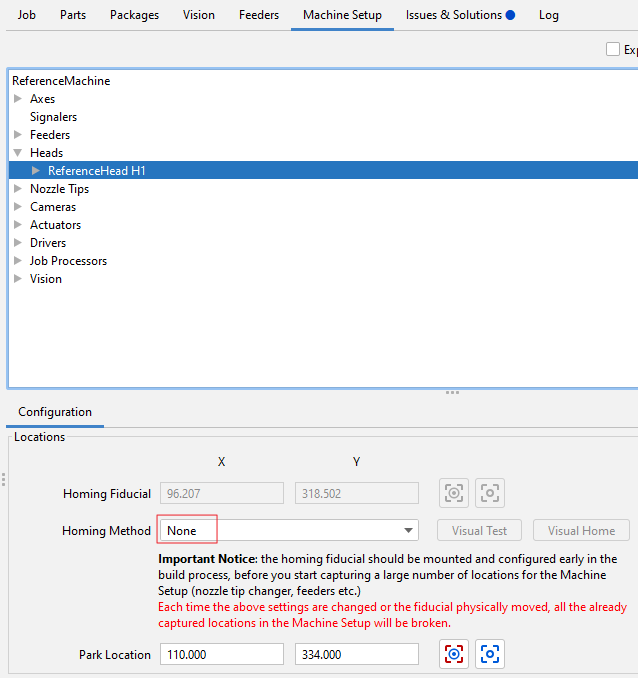Click the Park Location X input field

point(221,654)
